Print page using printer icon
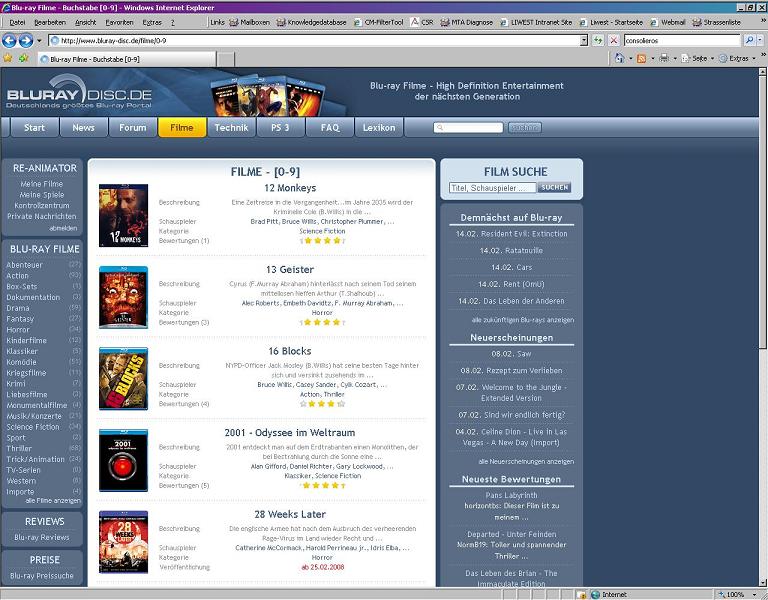Screen dimensions: 768x600 [664, 59]
